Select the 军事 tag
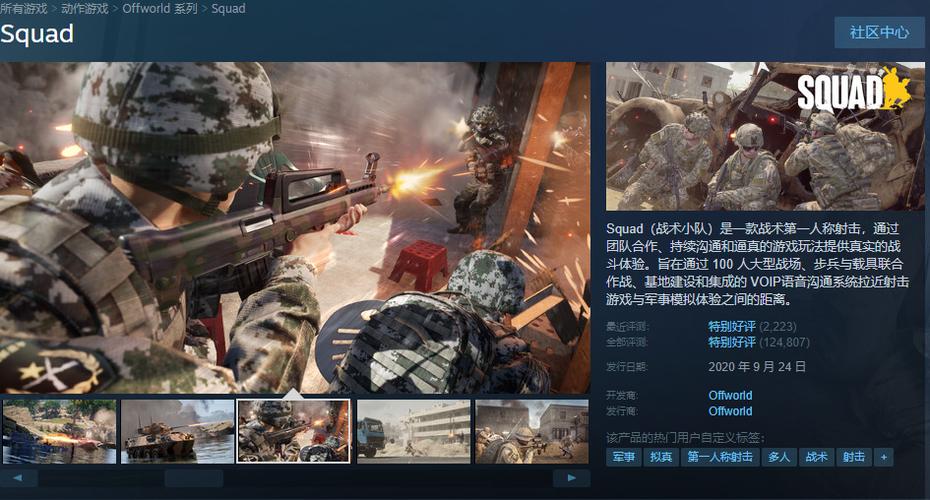 click(623, 457)
